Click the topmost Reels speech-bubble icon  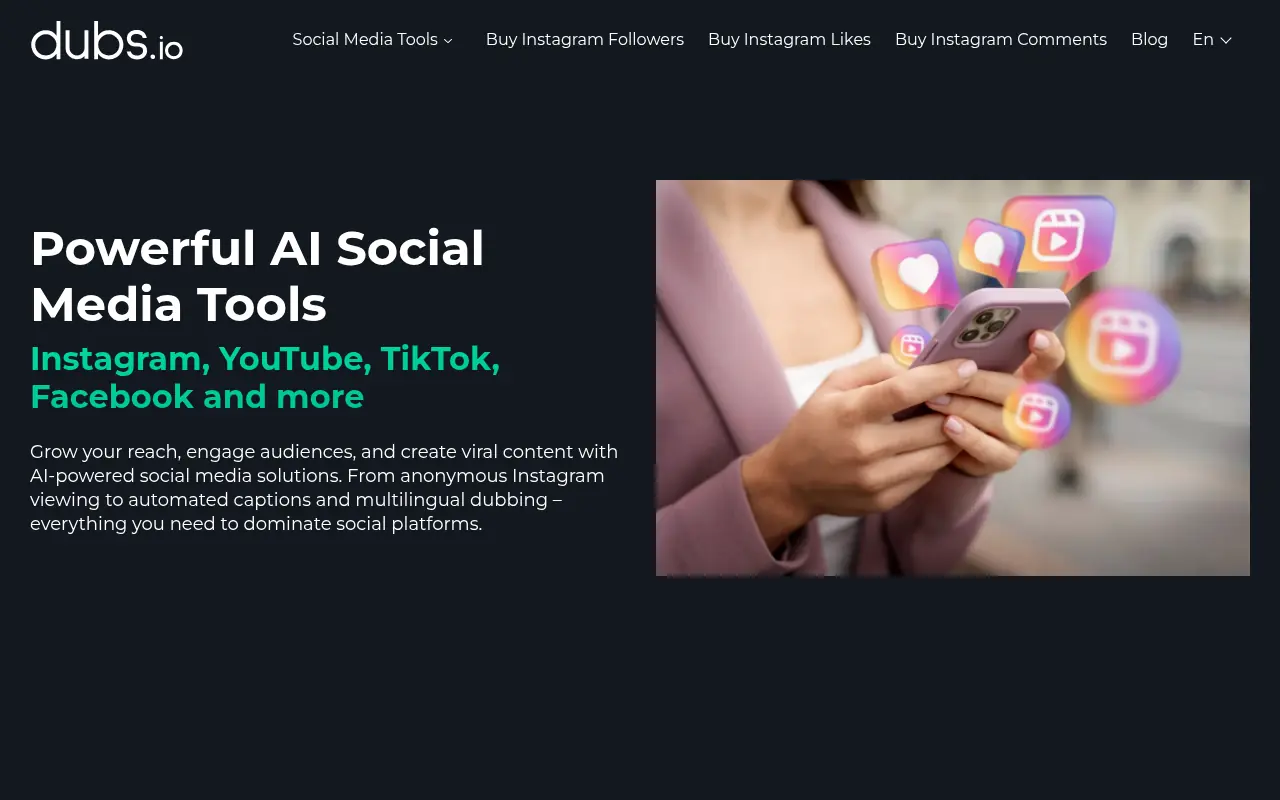[x=1058, y=240]
